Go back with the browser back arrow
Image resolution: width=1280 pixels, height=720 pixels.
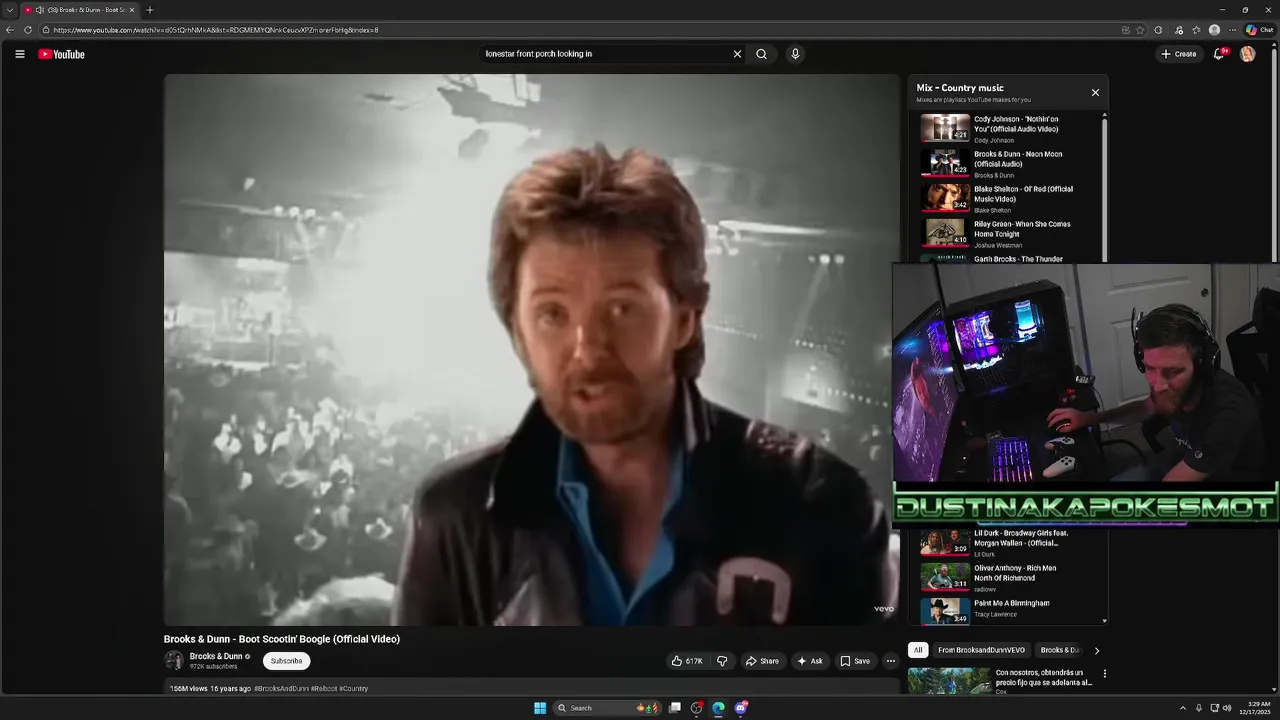point(10,30)
